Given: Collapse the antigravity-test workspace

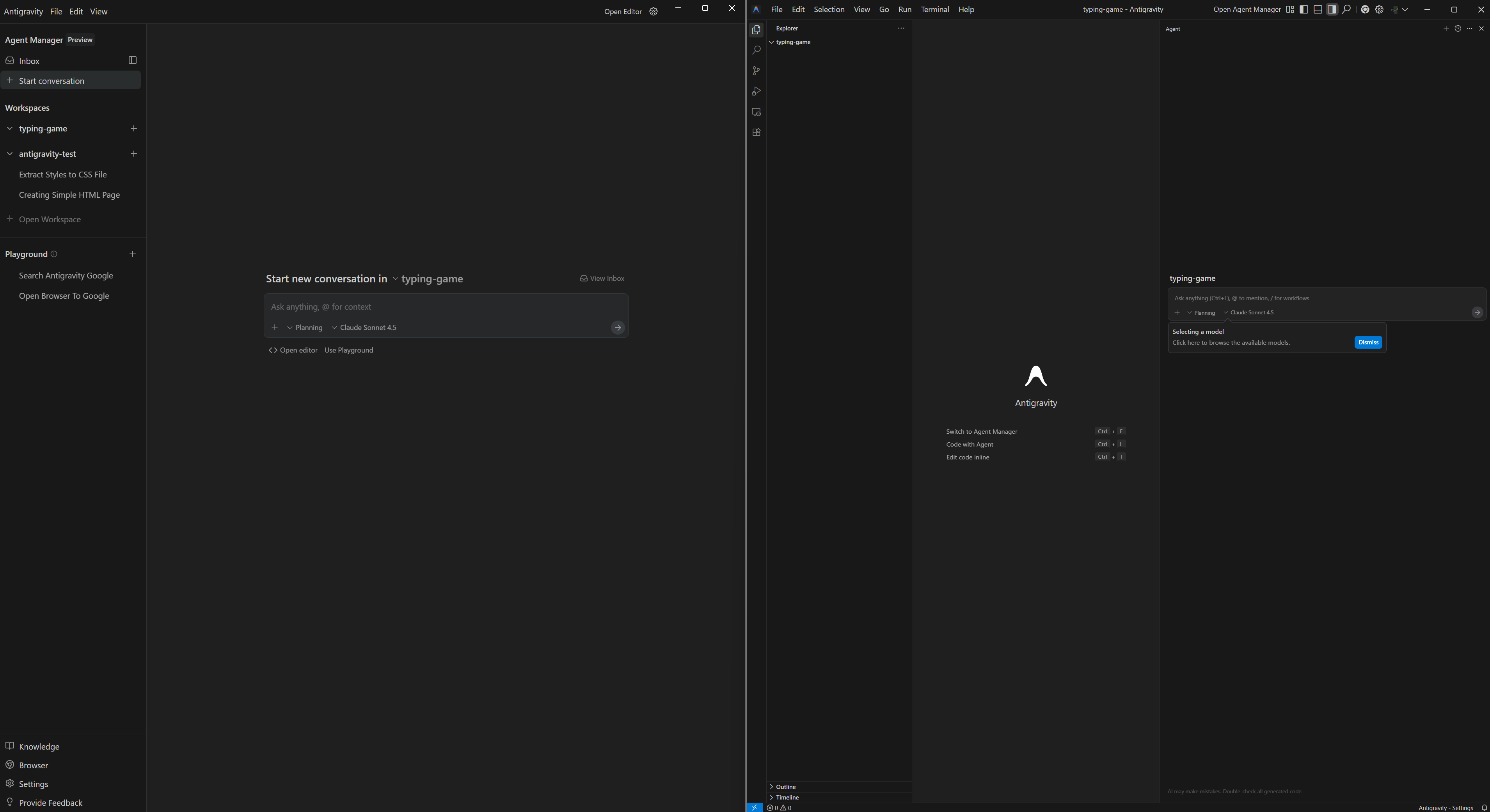Looking at the screenshot, I should (x=10, y=154).
